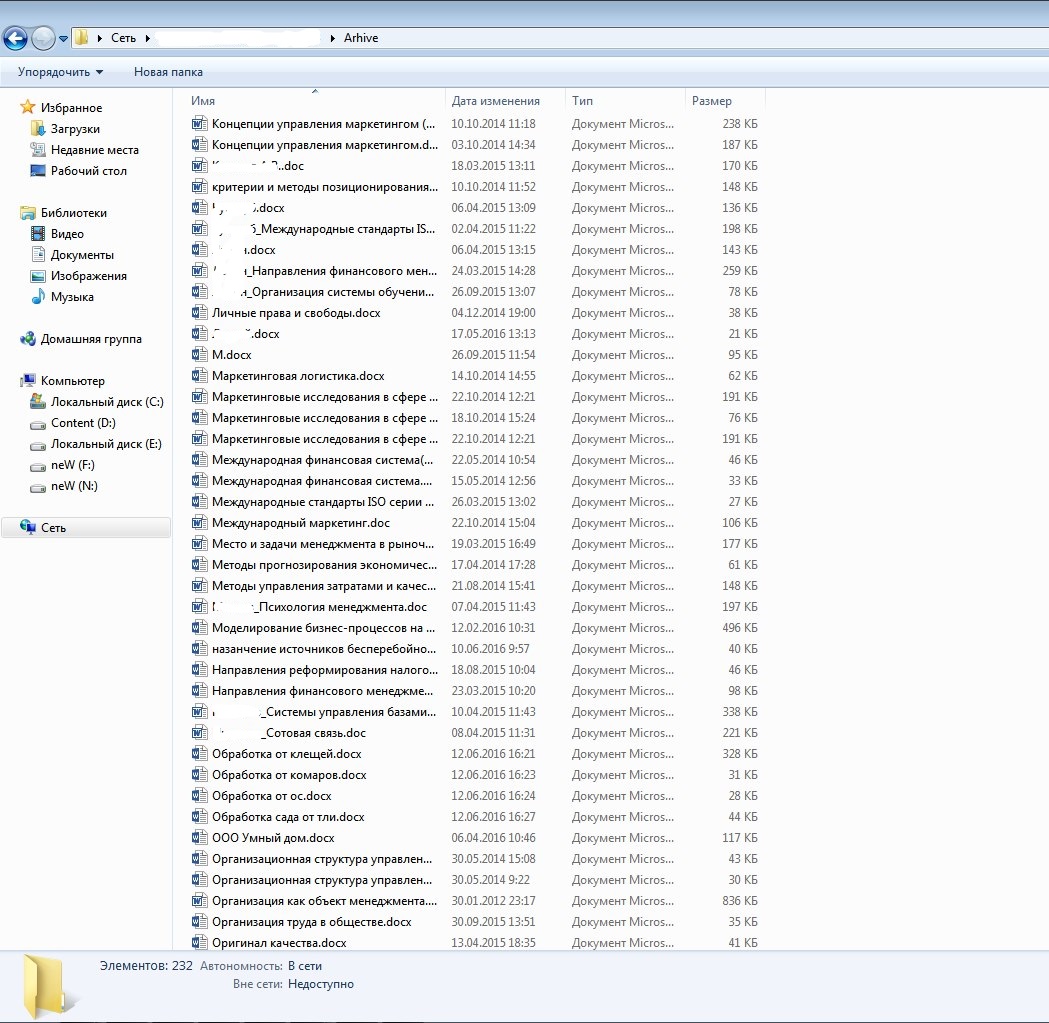Image resolution: width=1049 pixels, height=1023 pixels.
Task: Click Word icon of Обработка от комаров.docx
Action: point(199,775)
